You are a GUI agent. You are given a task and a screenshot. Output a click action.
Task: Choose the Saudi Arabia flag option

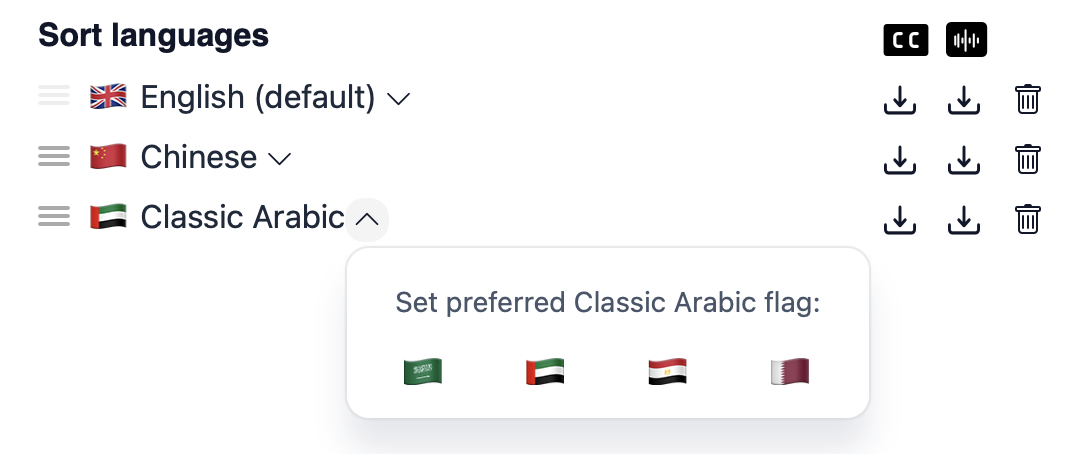[422, 372]
